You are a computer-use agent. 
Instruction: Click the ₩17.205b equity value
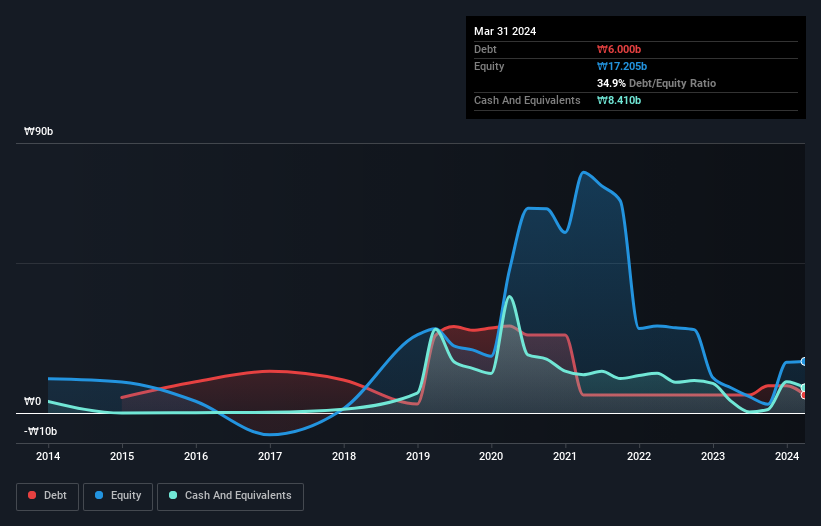622,66
